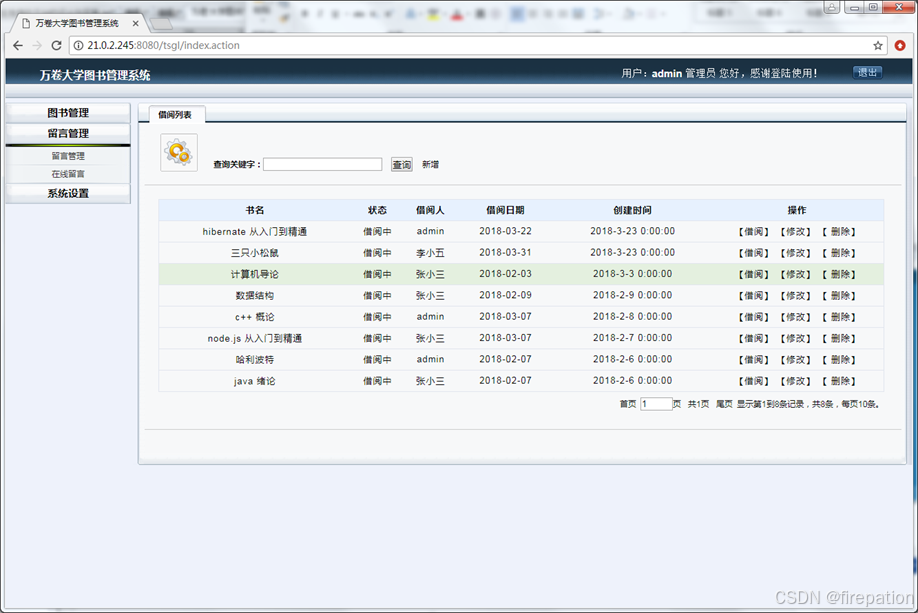The image size is (918, 613).
Task: Click 删除 for 哈利波特
Action: coord(839,359)
